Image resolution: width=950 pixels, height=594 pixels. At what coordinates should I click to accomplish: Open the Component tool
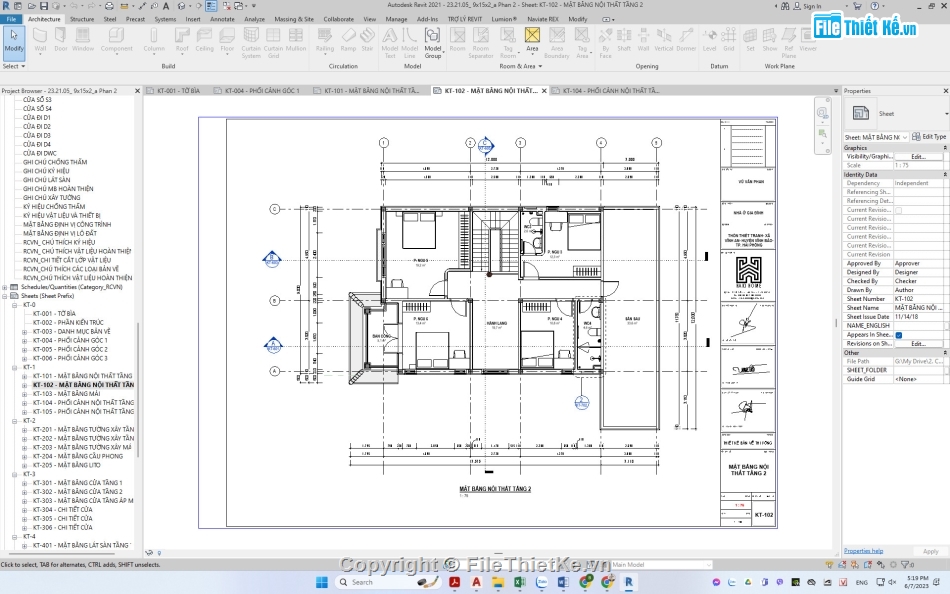click(116, 41)
